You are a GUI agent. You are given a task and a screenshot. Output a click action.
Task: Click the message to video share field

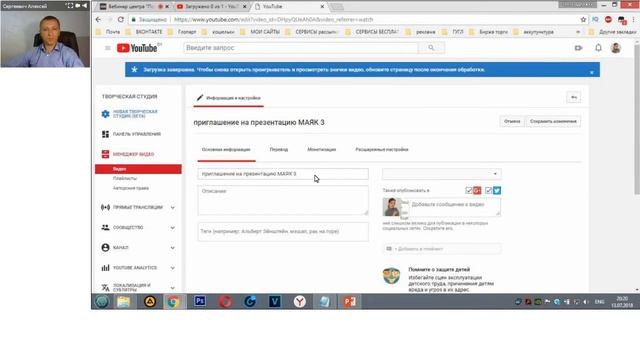[x=454, y=207]
